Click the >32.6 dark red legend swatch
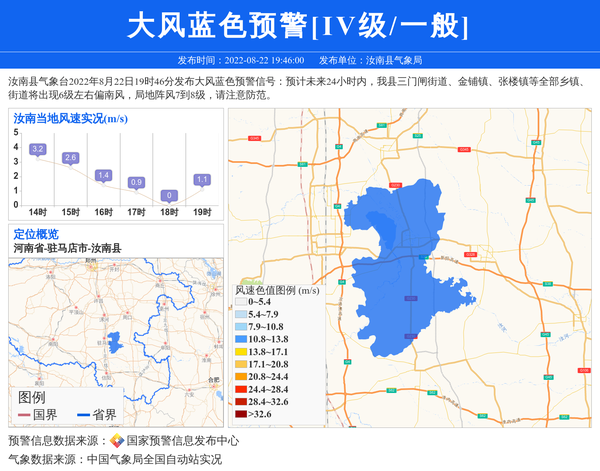The width and height of the screenshot is (600, 471). coord(241,414)
